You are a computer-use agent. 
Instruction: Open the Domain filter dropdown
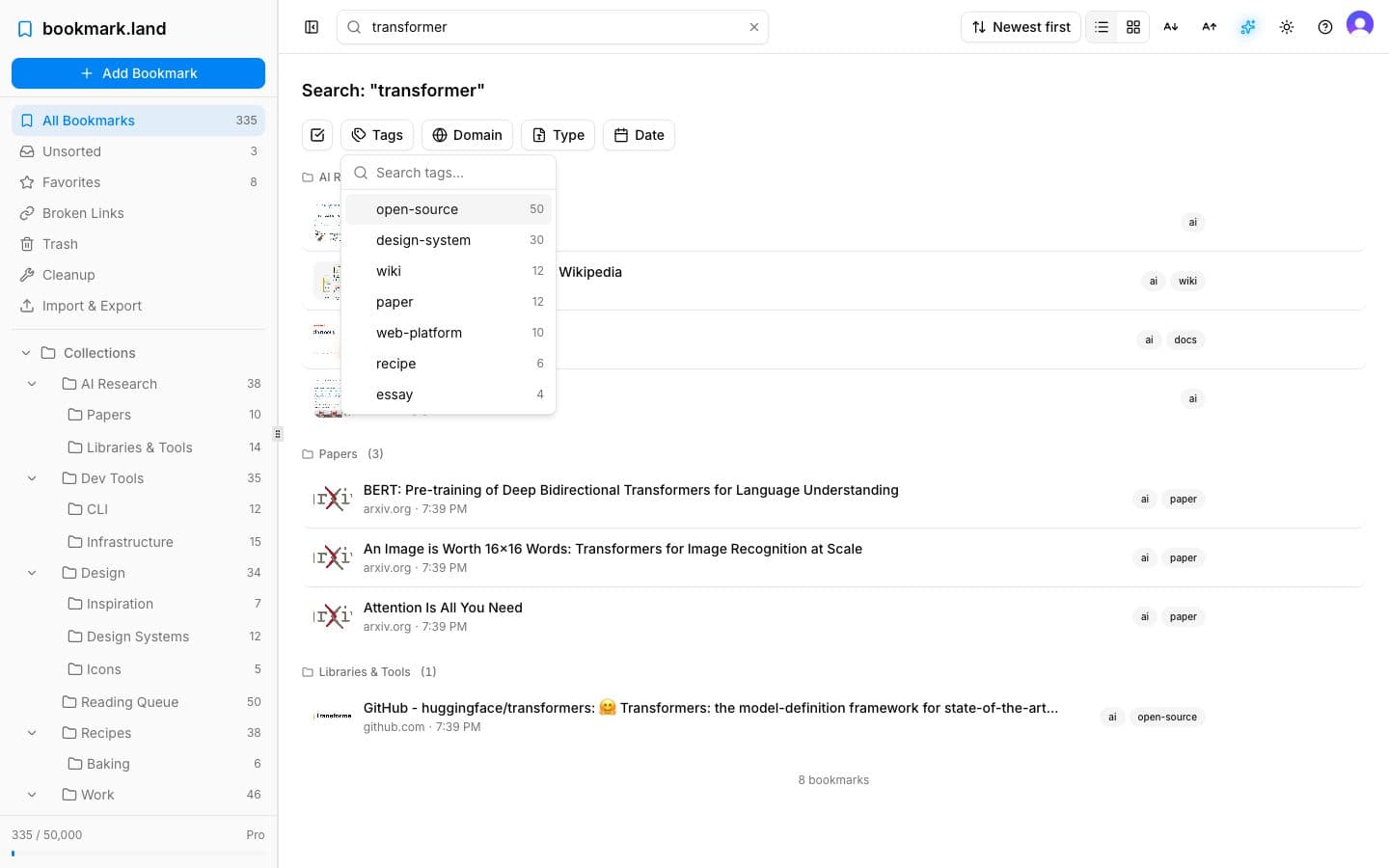(x=467, y=135)
